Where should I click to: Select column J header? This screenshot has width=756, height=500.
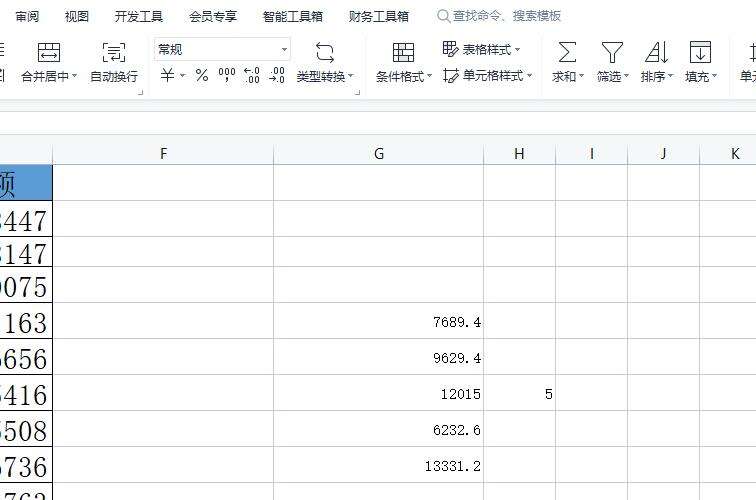tap(663, 154)
